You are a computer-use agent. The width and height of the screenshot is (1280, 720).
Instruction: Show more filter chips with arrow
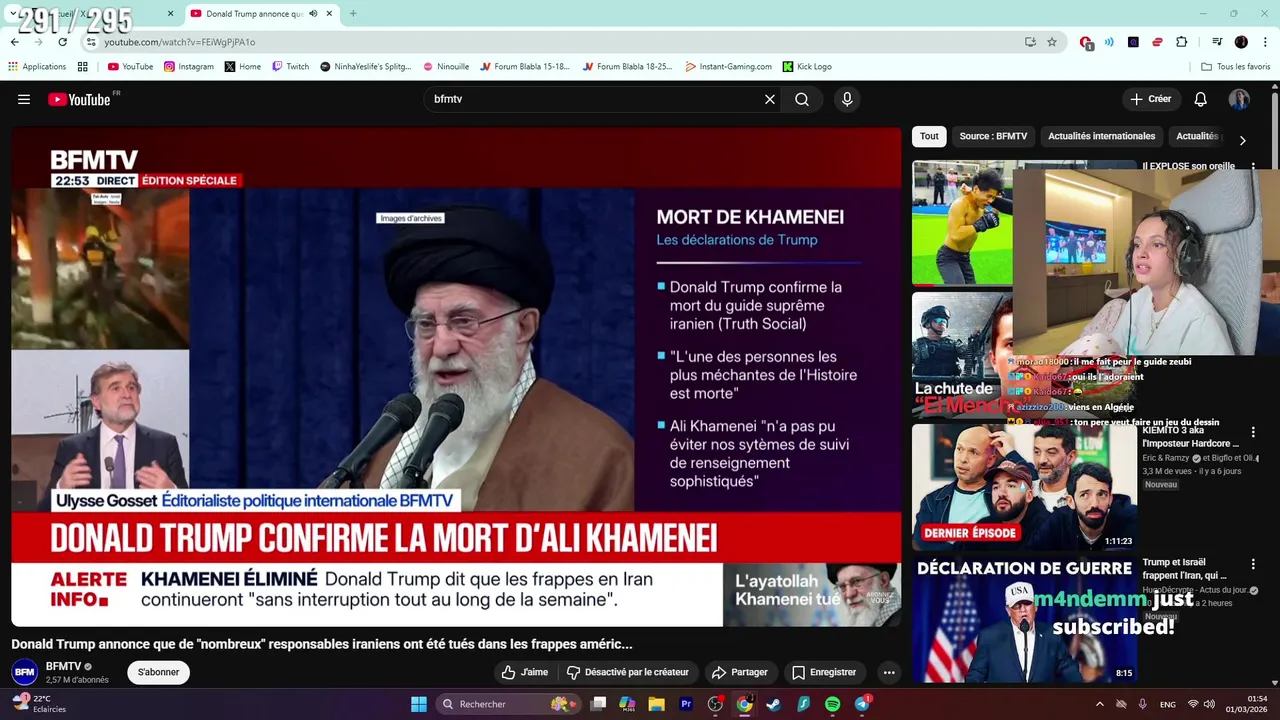(x=1242, y=140)
